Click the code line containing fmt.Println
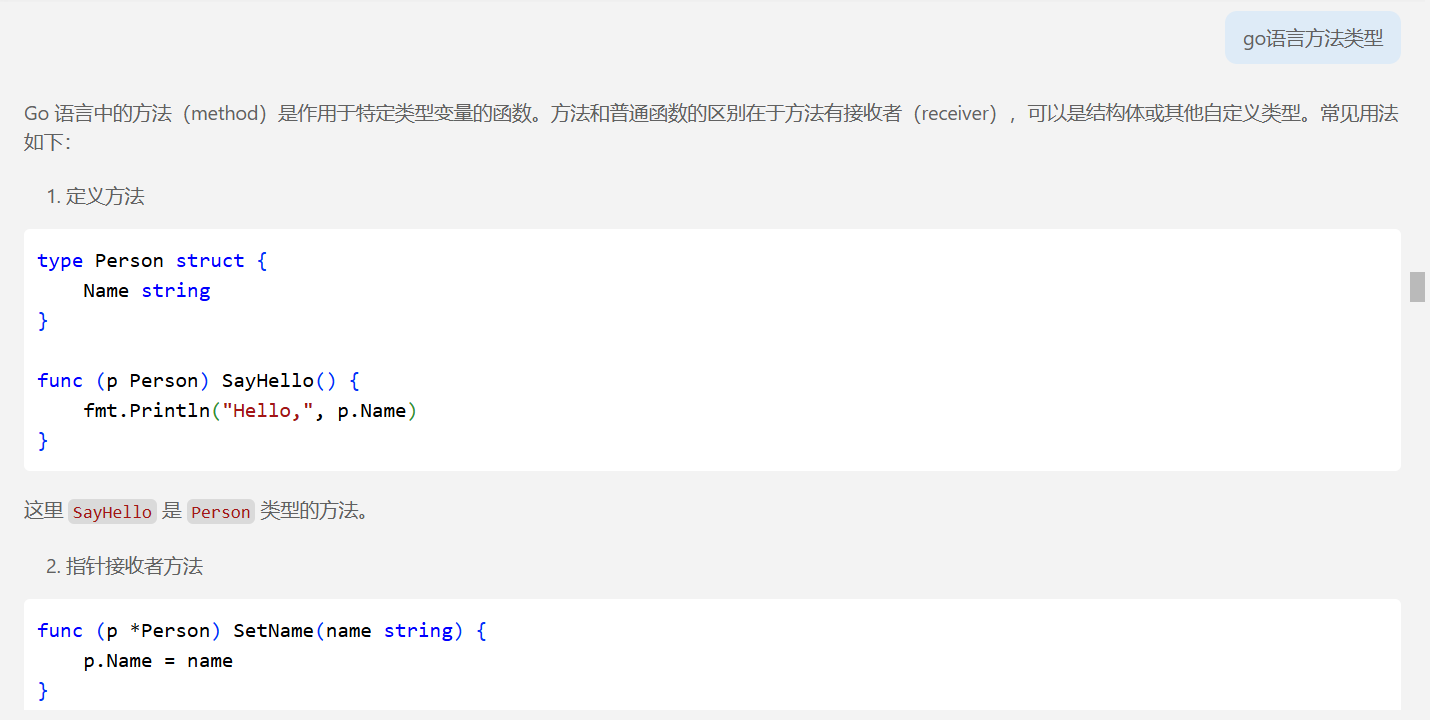The image size is (1430, 720). [x=250, y=411]
